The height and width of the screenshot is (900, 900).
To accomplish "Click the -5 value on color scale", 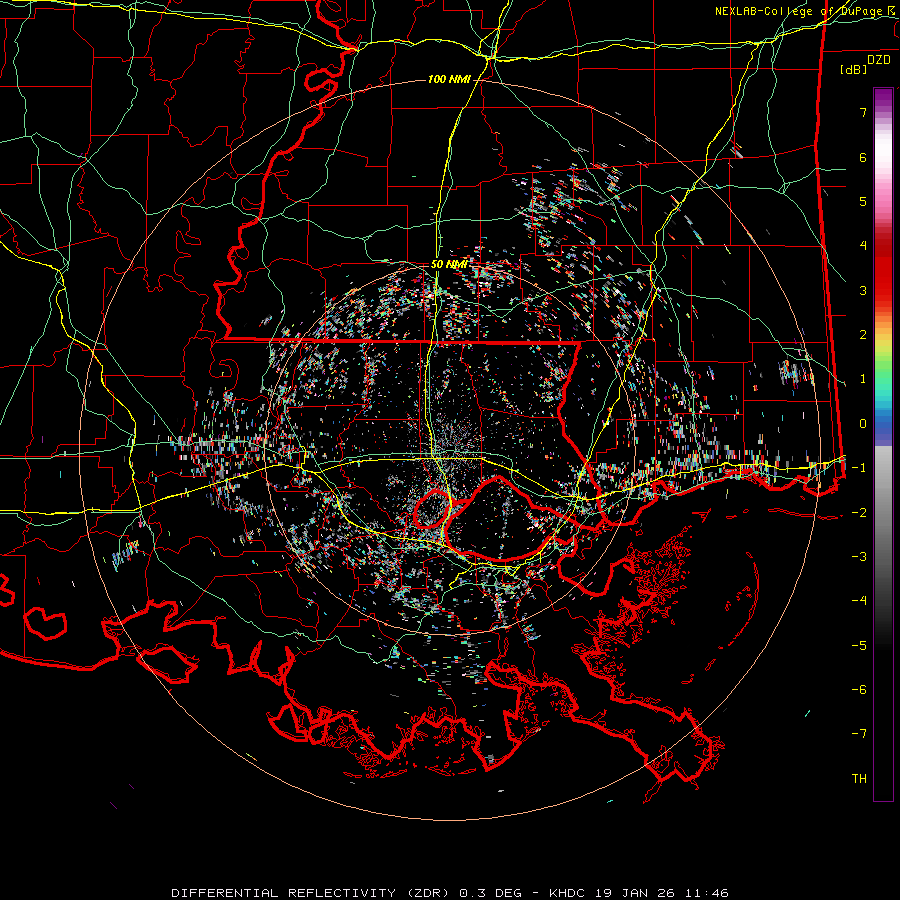I will click(859, 646).
